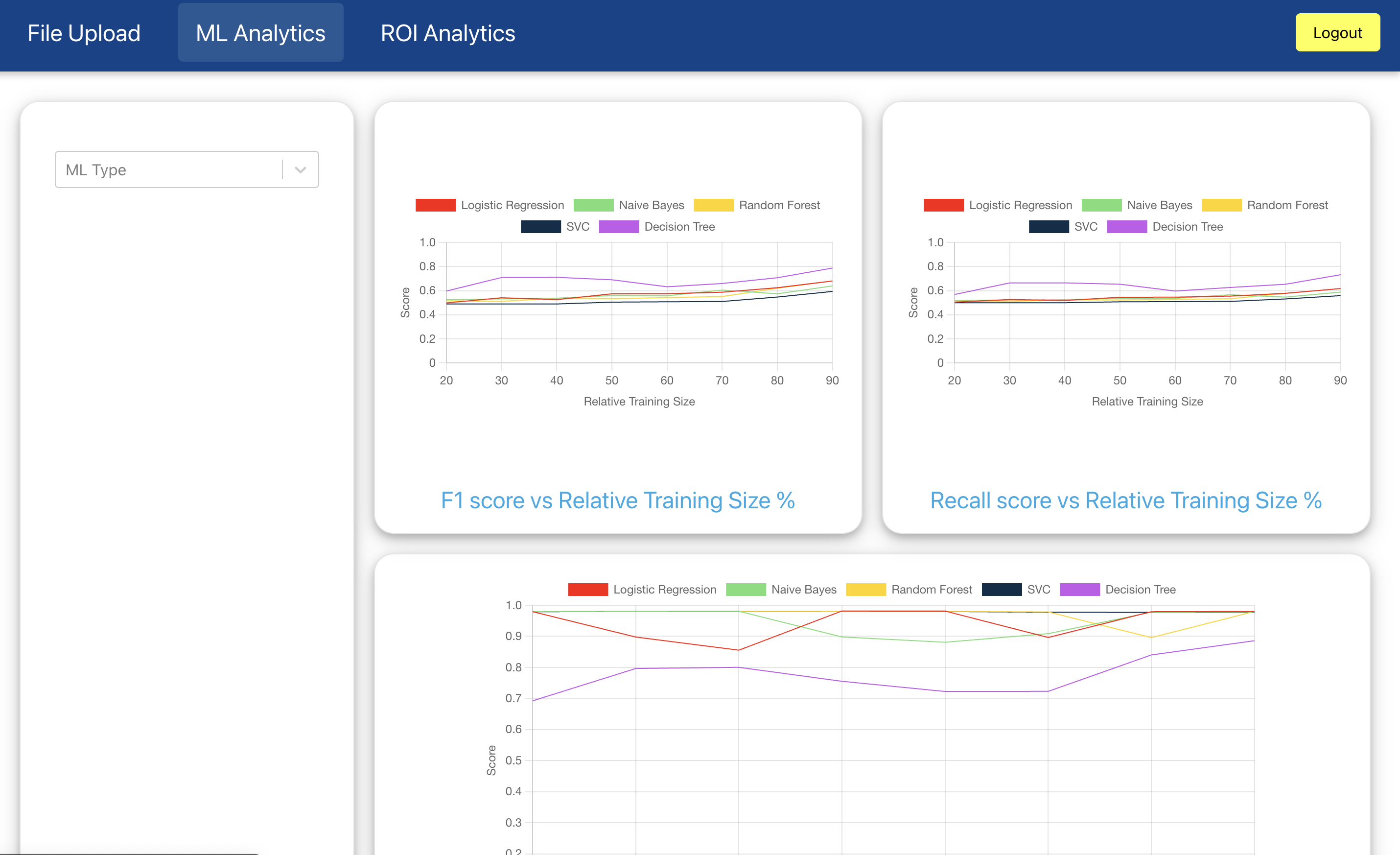
Task: Click the Score axis label of the Recall chart
Action: [913, 303]
